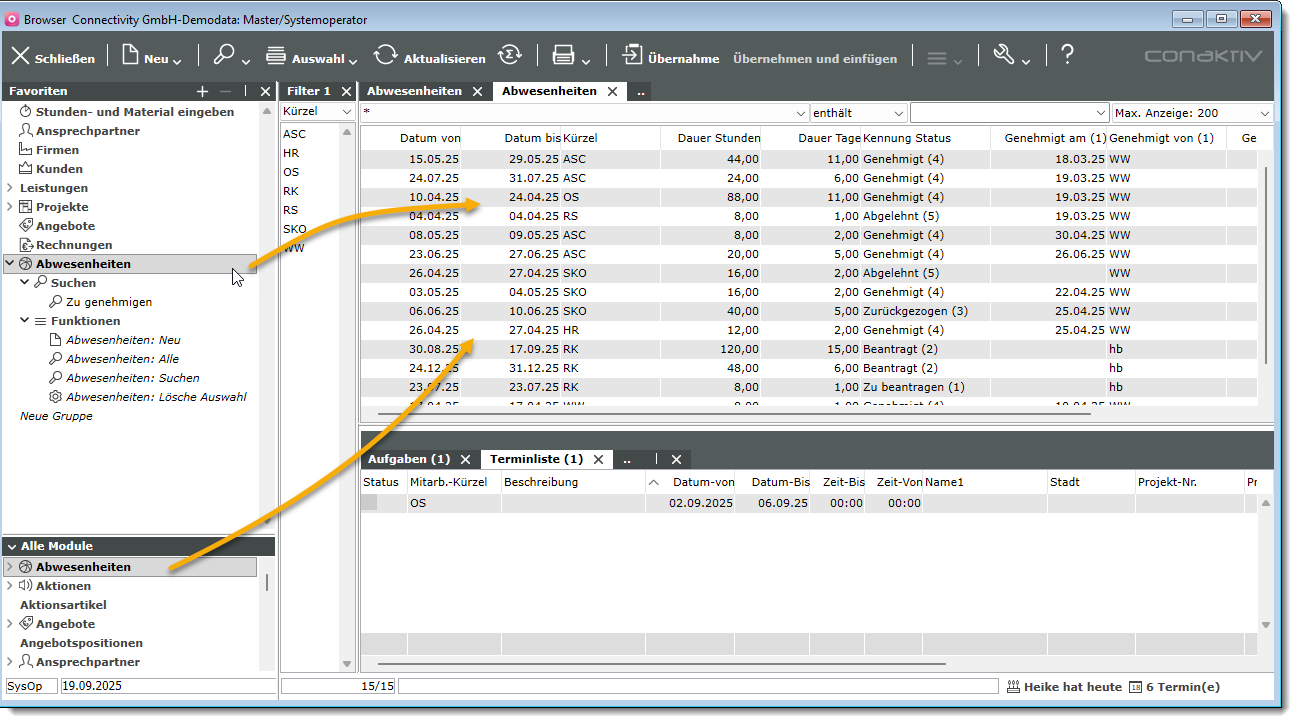The height and width of the screenshot is (723, 1297).
Task: Close the Filter 1 panel
Action: [x=347, y=91]
